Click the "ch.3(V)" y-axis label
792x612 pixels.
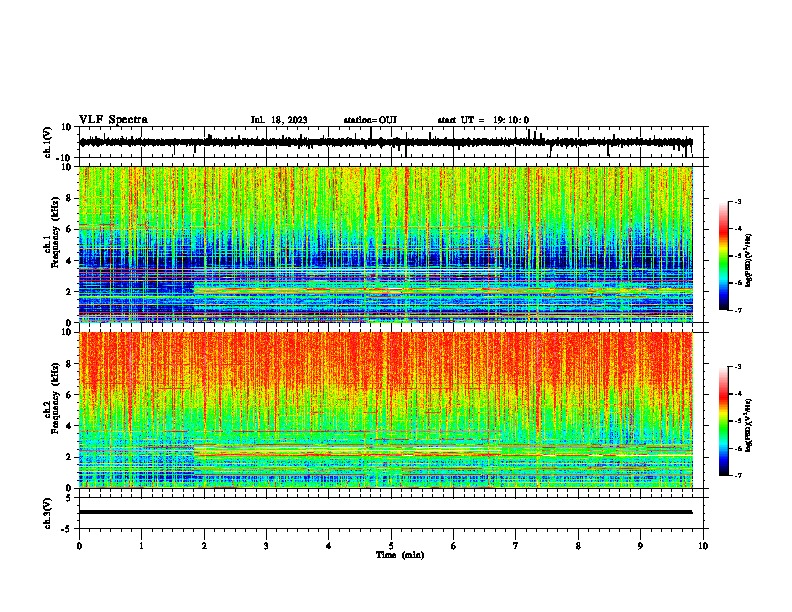48,514
